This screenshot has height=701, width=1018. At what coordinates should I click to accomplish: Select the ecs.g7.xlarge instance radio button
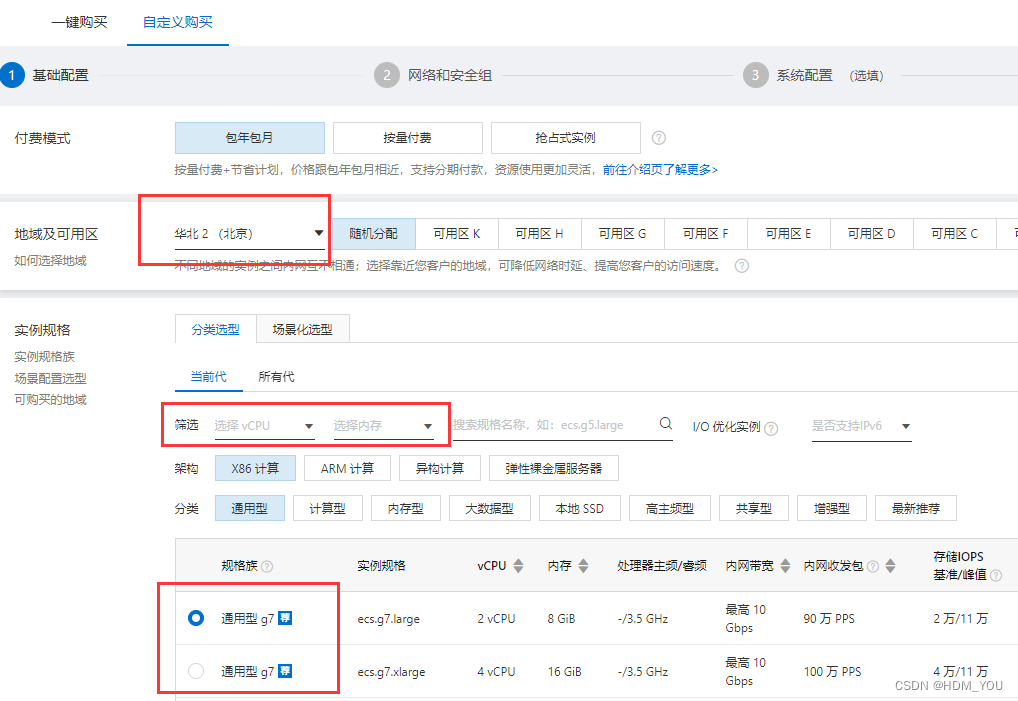196,672
